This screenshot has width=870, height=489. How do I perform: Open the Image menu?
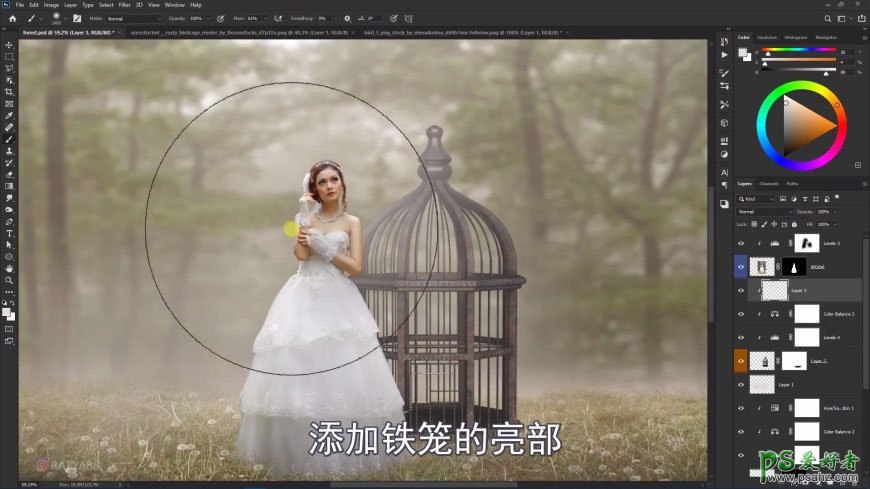click(51, 4)
